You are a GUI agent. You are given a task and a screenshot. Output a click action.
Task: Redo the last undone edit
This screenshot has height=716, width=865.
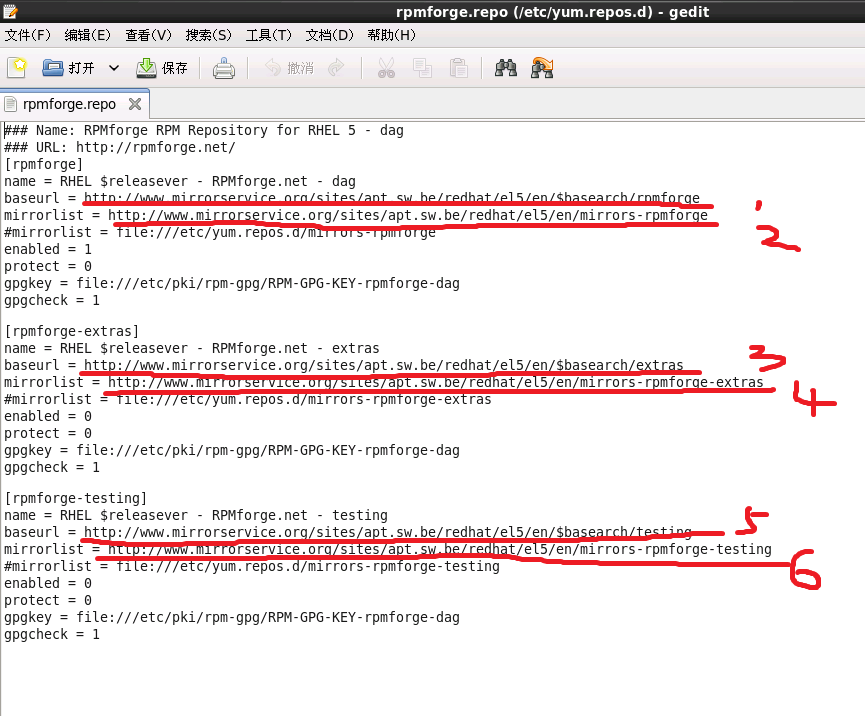(x=336, y=68)
